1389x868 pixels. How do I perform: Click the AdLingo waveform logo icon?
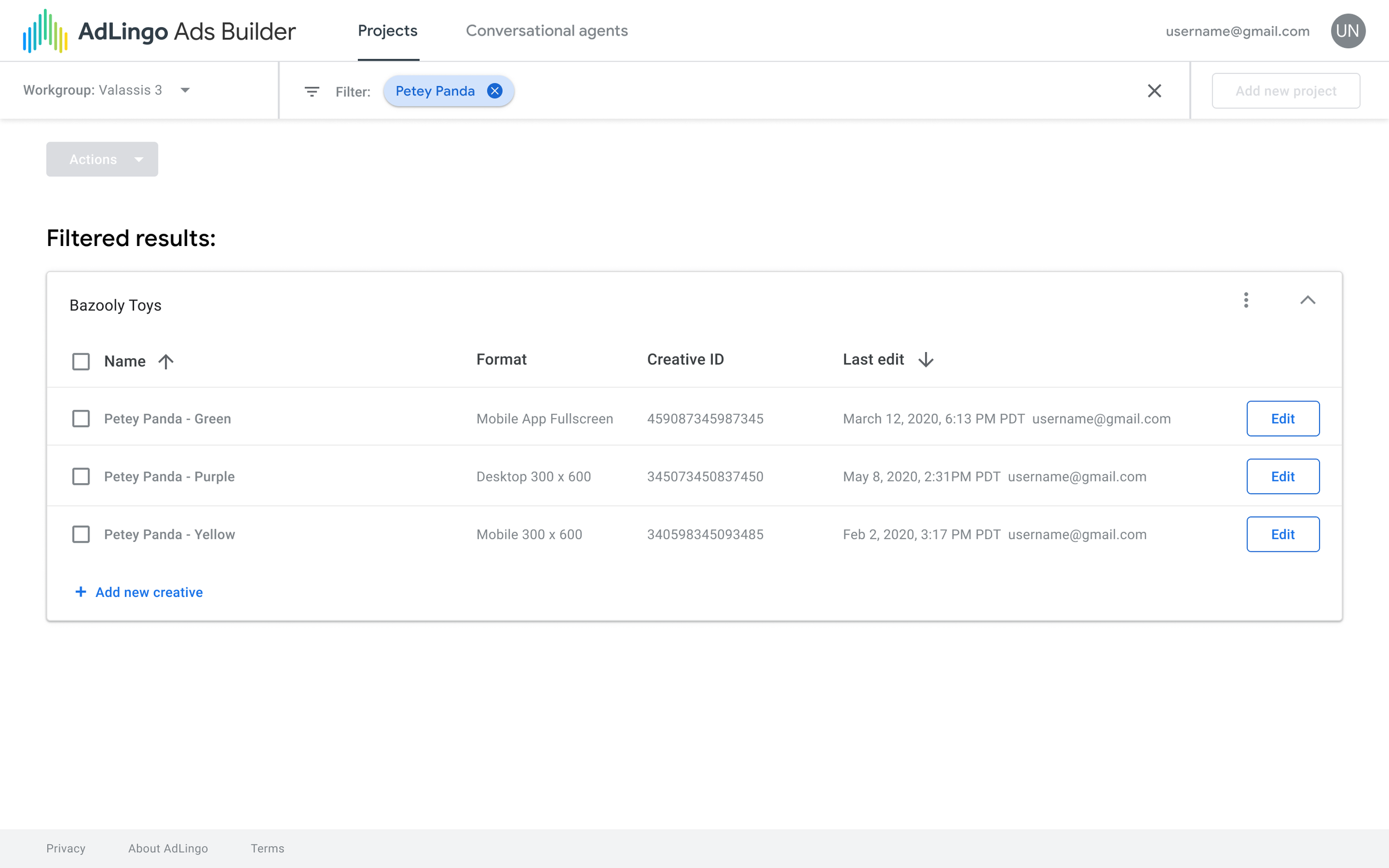click(x=45, y=31)
